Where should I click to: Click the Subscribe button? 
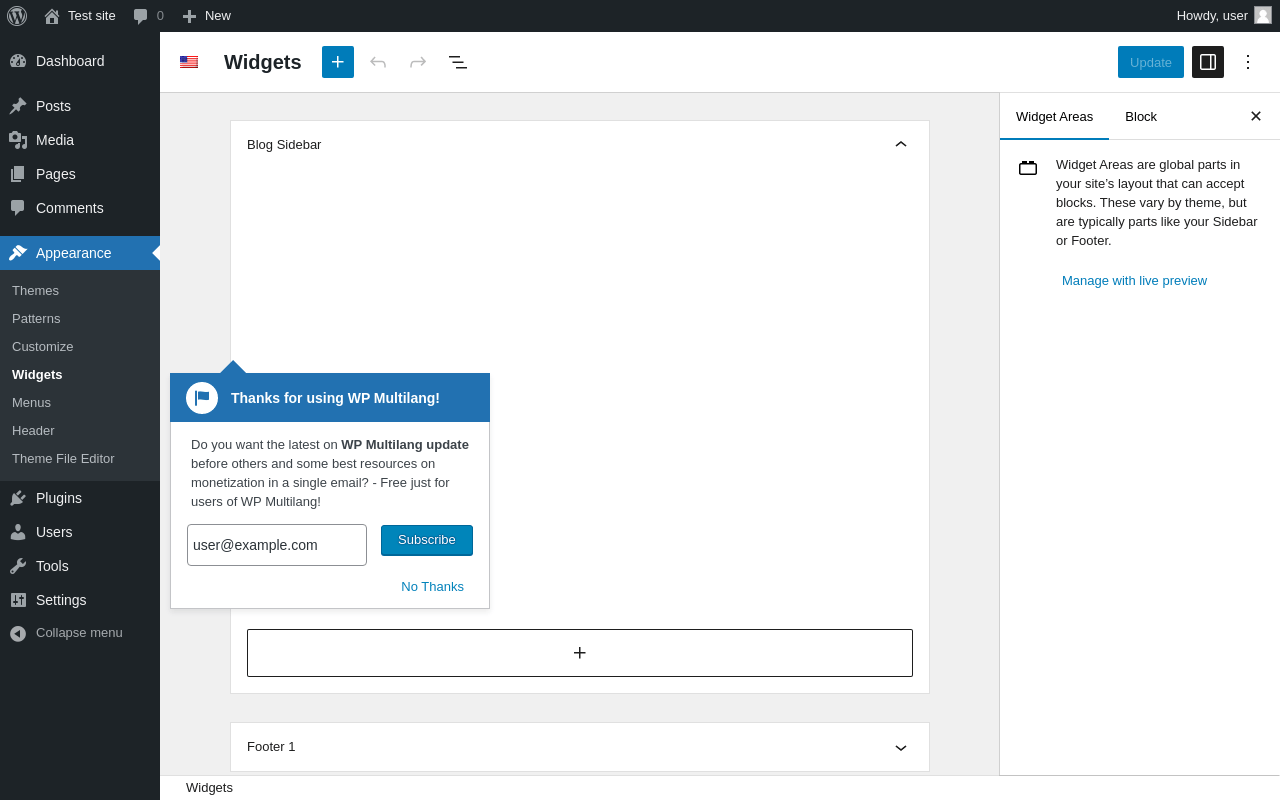tap(427, 540)
